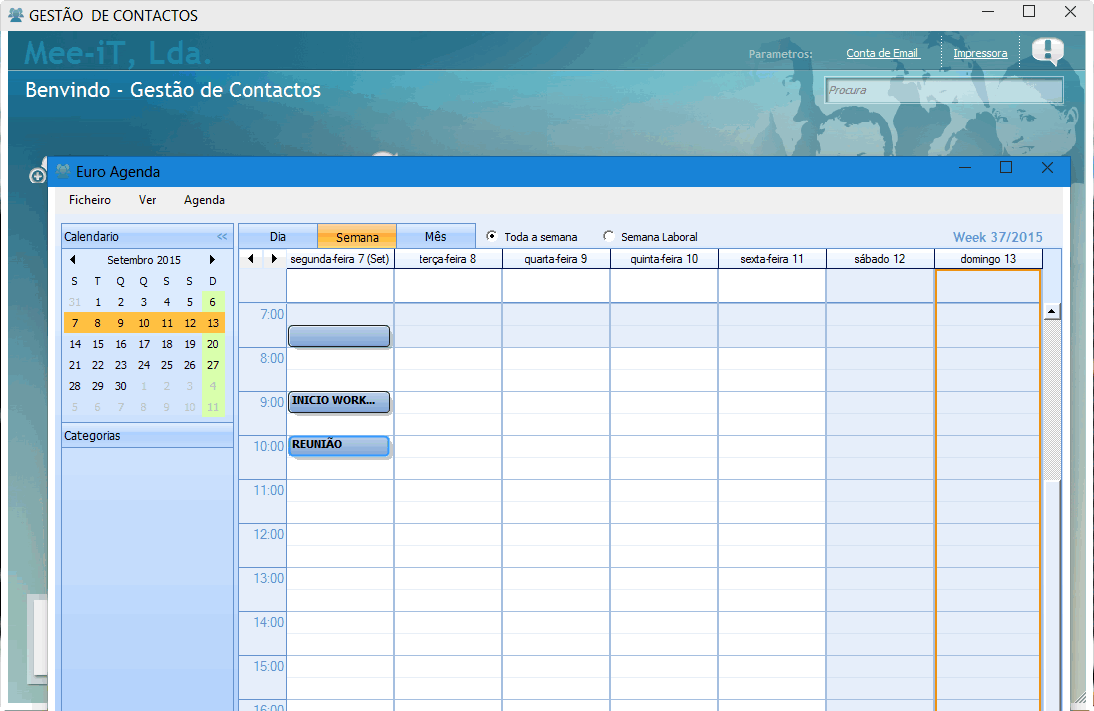
Task: Click the Euro Agenda window icon
Action: click(x=63, y=171)
